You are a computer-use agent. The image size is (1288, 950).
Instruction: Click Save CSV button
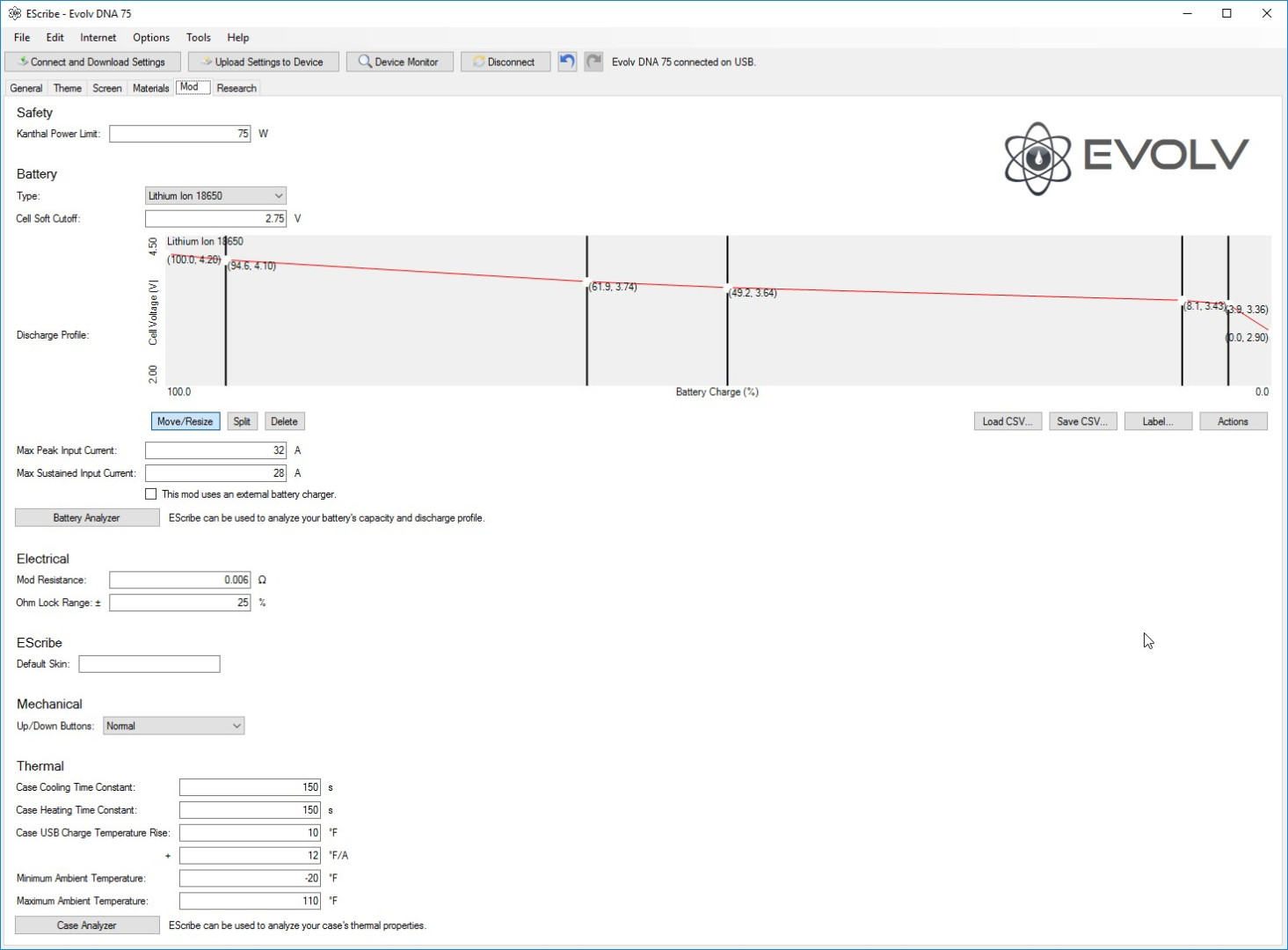click(1082, 421)
